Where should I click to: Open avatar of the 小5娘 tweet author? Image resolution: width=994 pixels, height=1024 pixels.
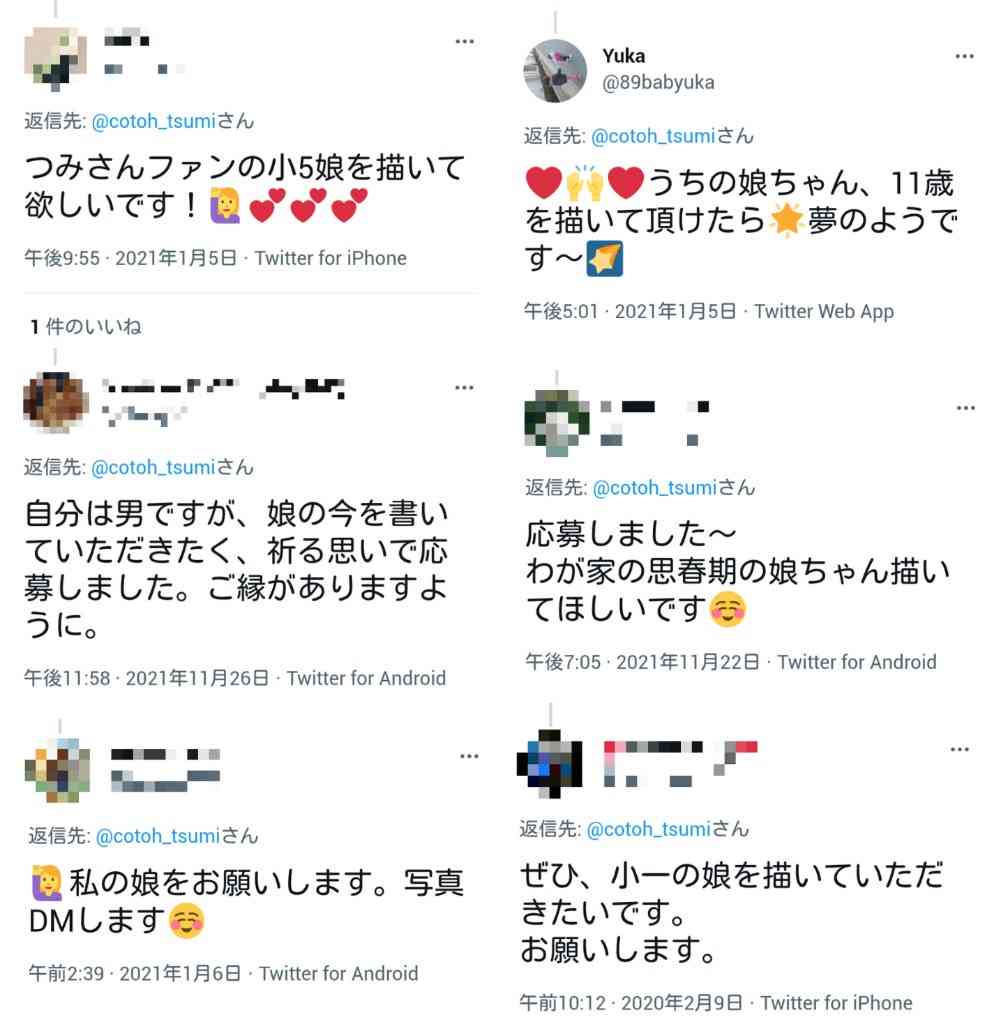(56, 57)
